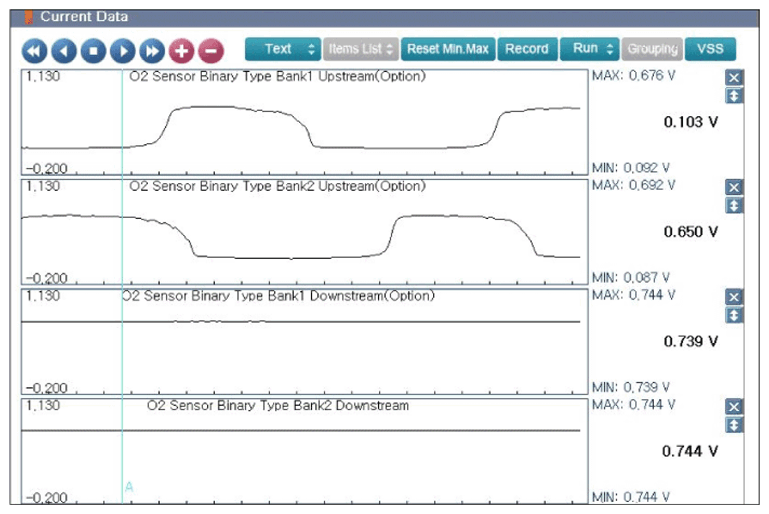Play the recorded sensor data
Screen dimensions: 769x514
point(123,51)
